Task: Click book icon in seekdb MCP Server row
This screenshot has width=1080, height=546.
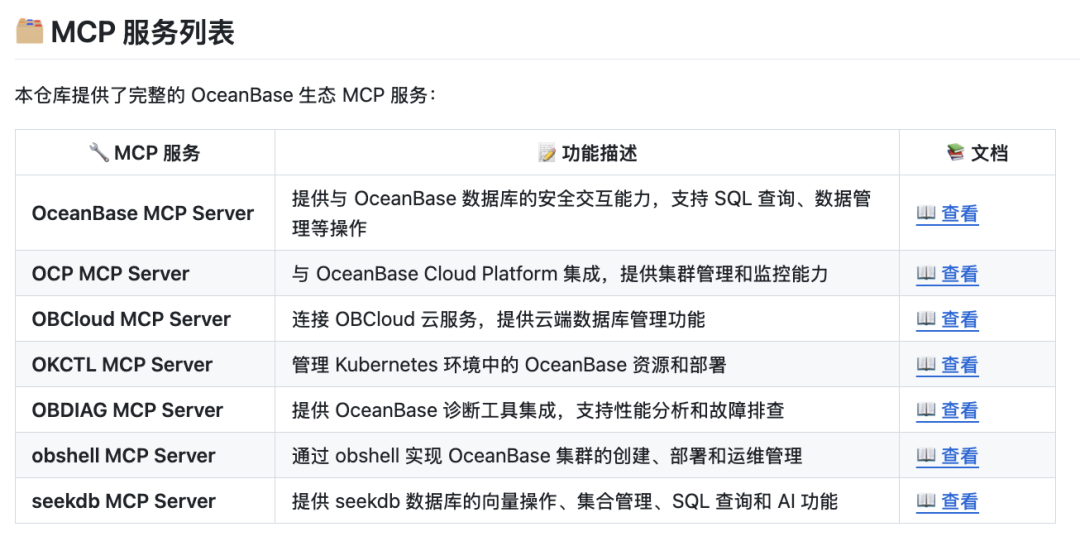Action: click(926, 501)
